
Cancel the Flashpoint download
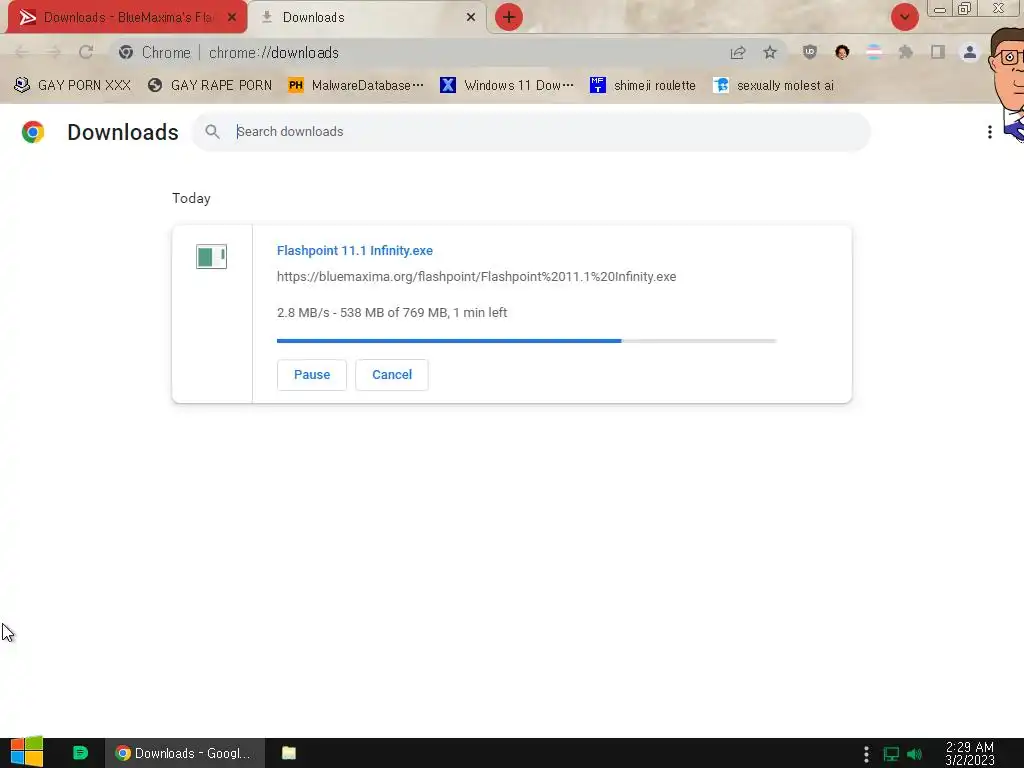392,375
